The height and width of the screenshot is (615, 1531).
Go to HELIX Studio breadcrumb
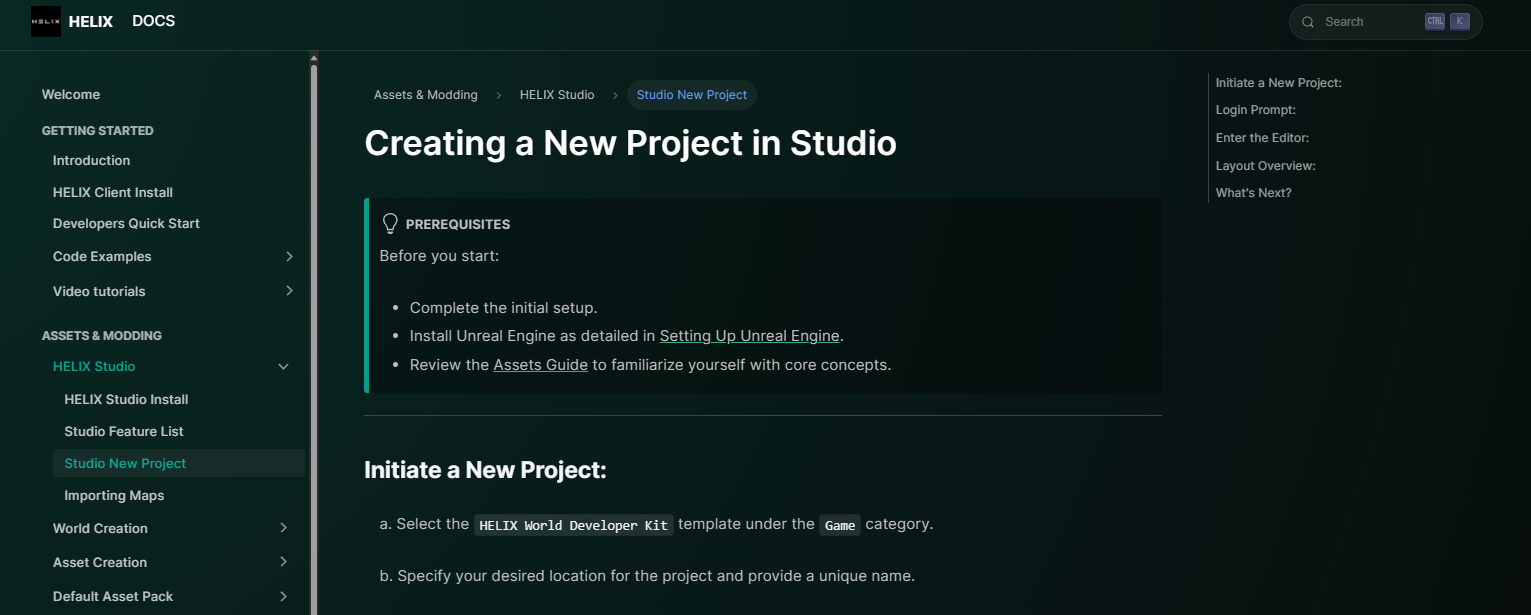556,95
